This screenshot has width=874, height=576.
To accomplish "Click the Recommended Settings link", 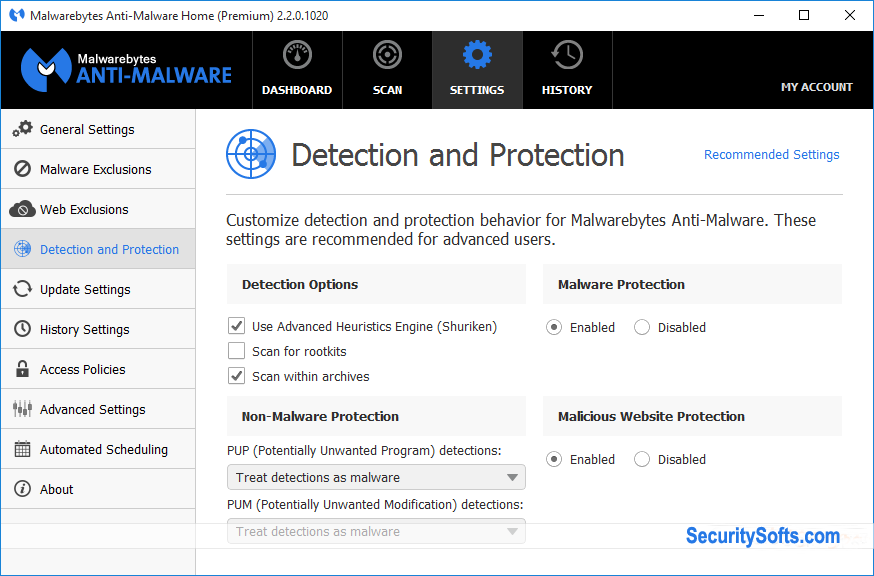I will click(x=771, y=154).
